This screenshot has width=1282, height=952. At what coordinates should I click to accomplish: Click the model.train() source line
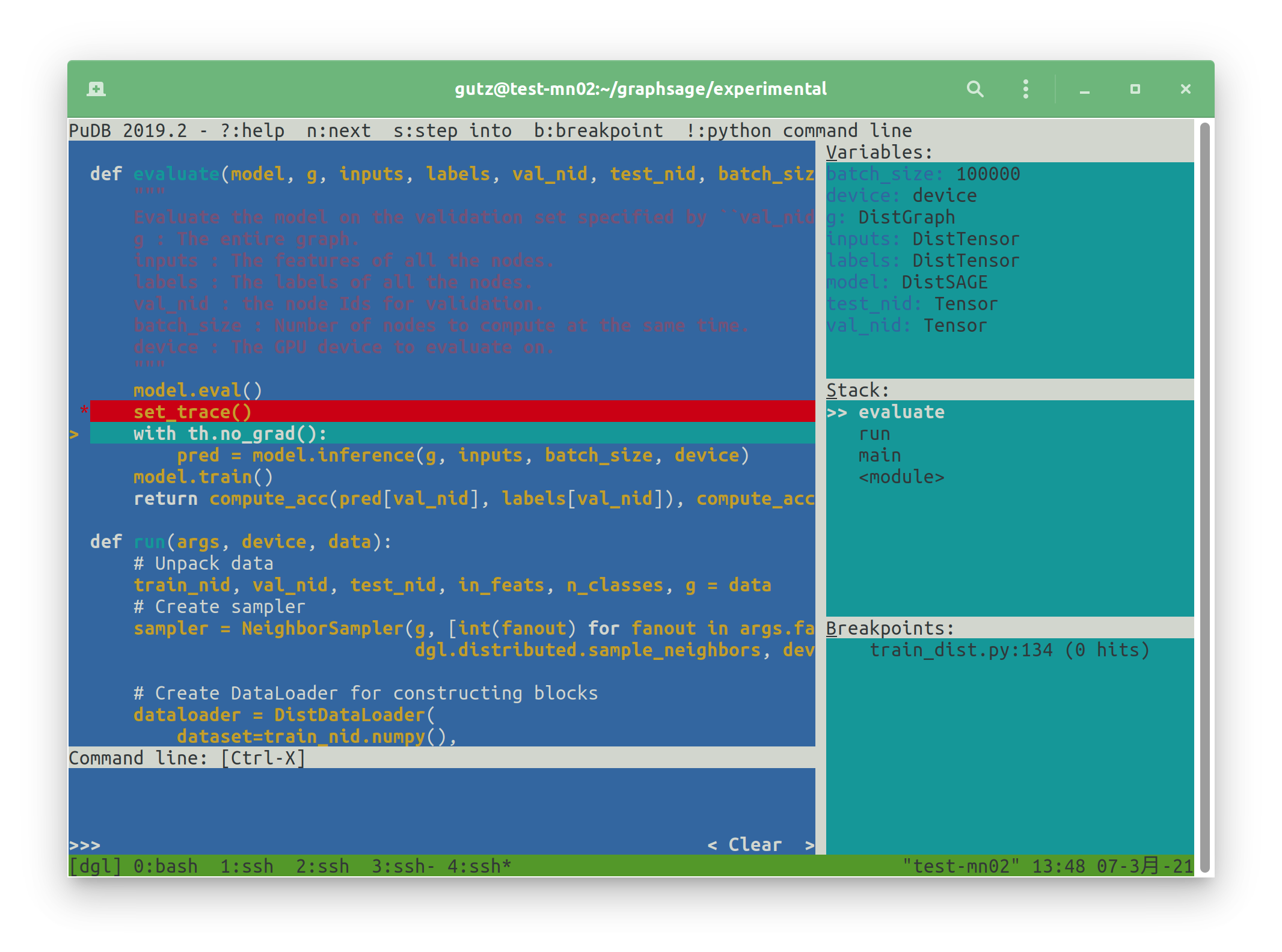click(x=203, y=477)
